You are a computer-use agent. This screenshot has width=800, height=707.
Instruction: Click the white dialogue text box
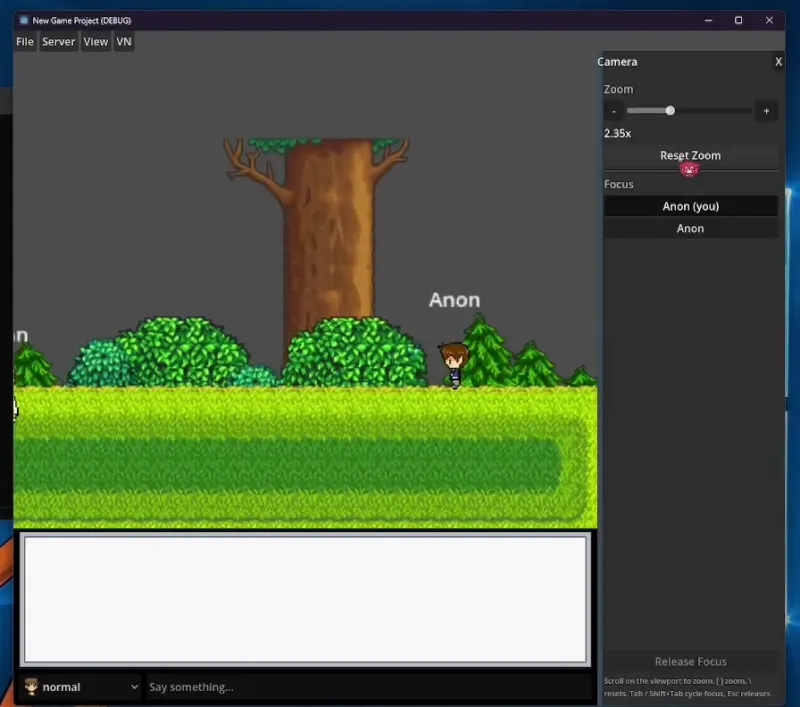(x=305, y=599)
